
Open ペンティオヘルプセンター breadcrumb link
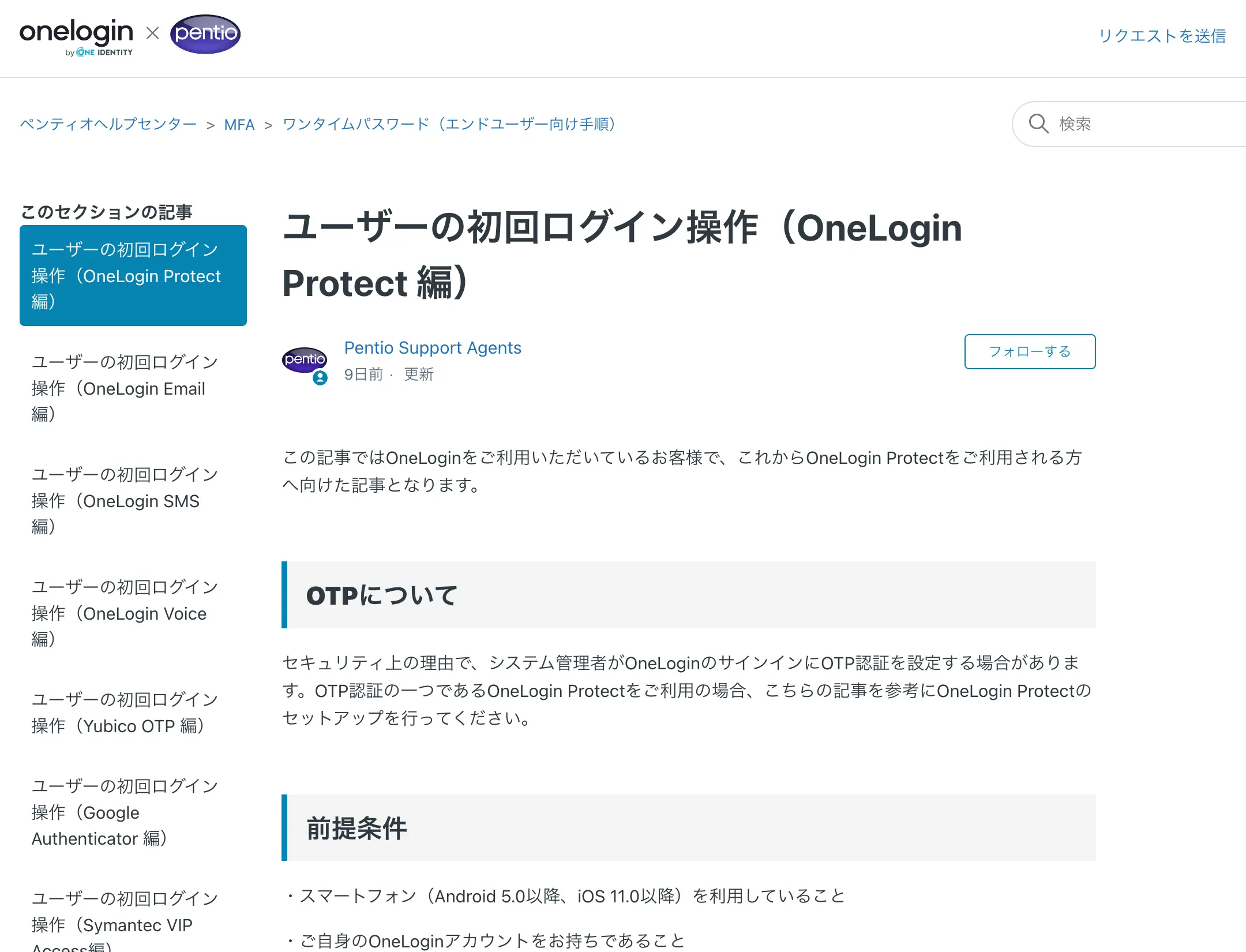click(x=108, y=125)
